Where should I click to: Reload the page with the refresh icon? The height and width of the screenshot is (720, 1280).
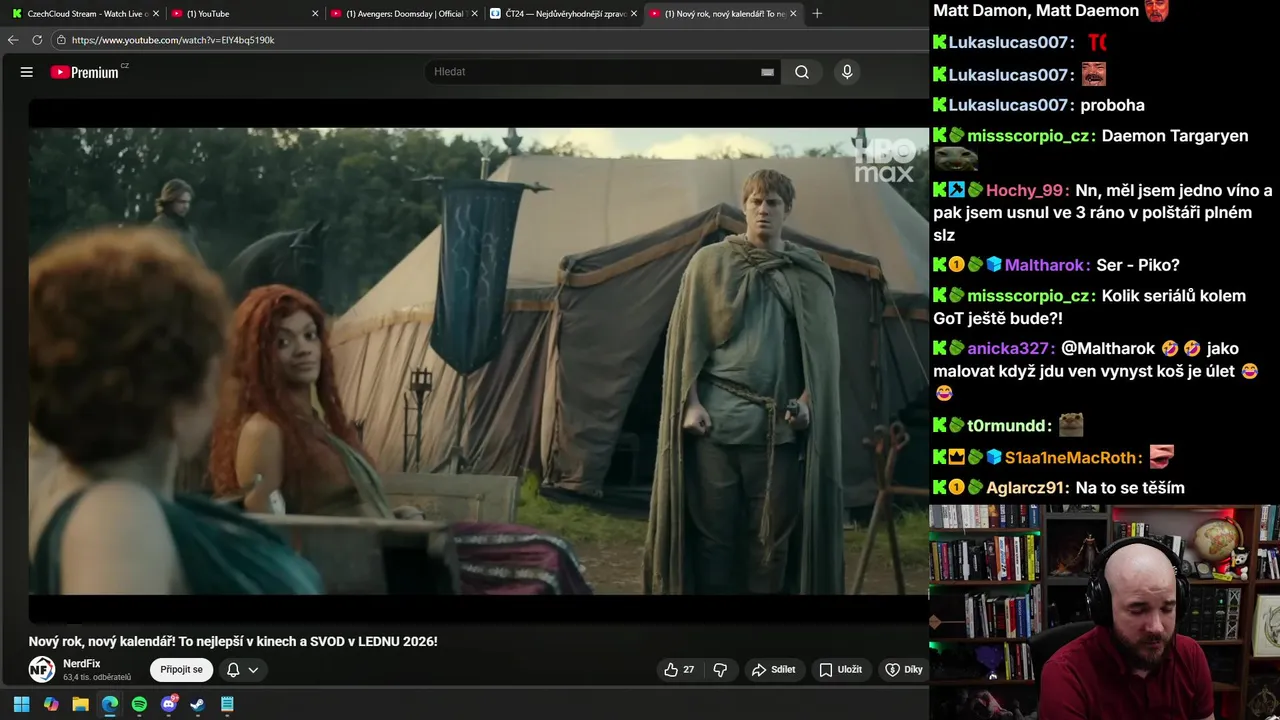coord(37,40)
